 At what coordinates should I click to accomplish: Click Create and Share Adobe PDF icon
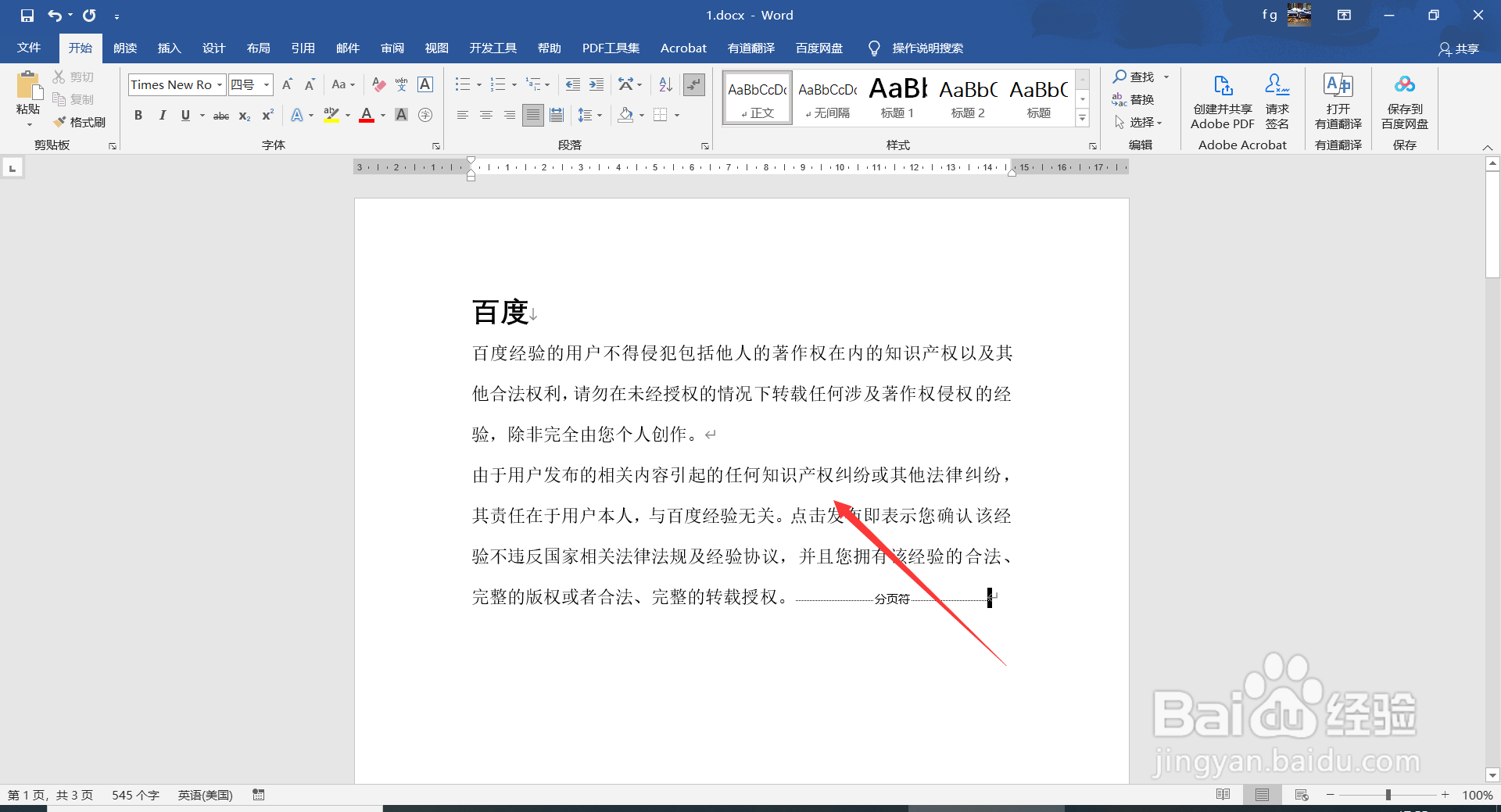[x=1223, y=100]
